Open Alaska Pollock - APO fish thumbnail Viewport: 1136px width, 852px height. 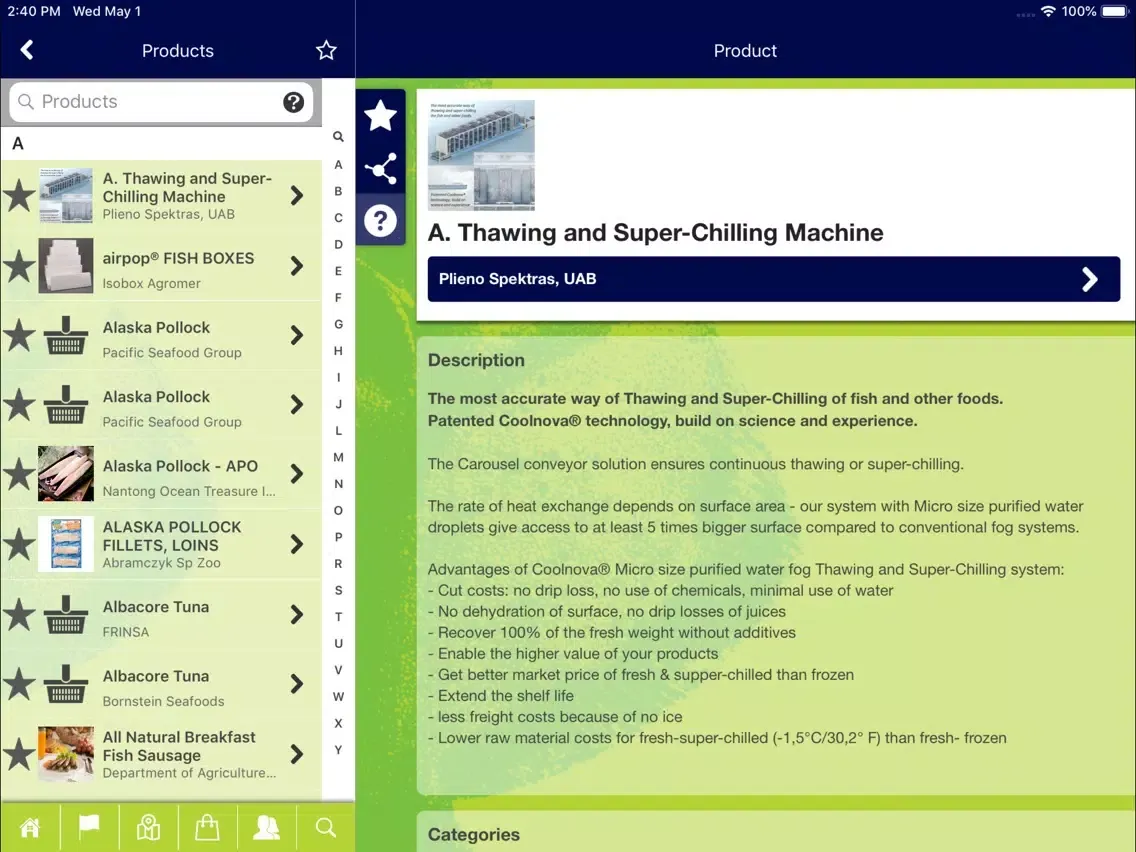[66, 474]
